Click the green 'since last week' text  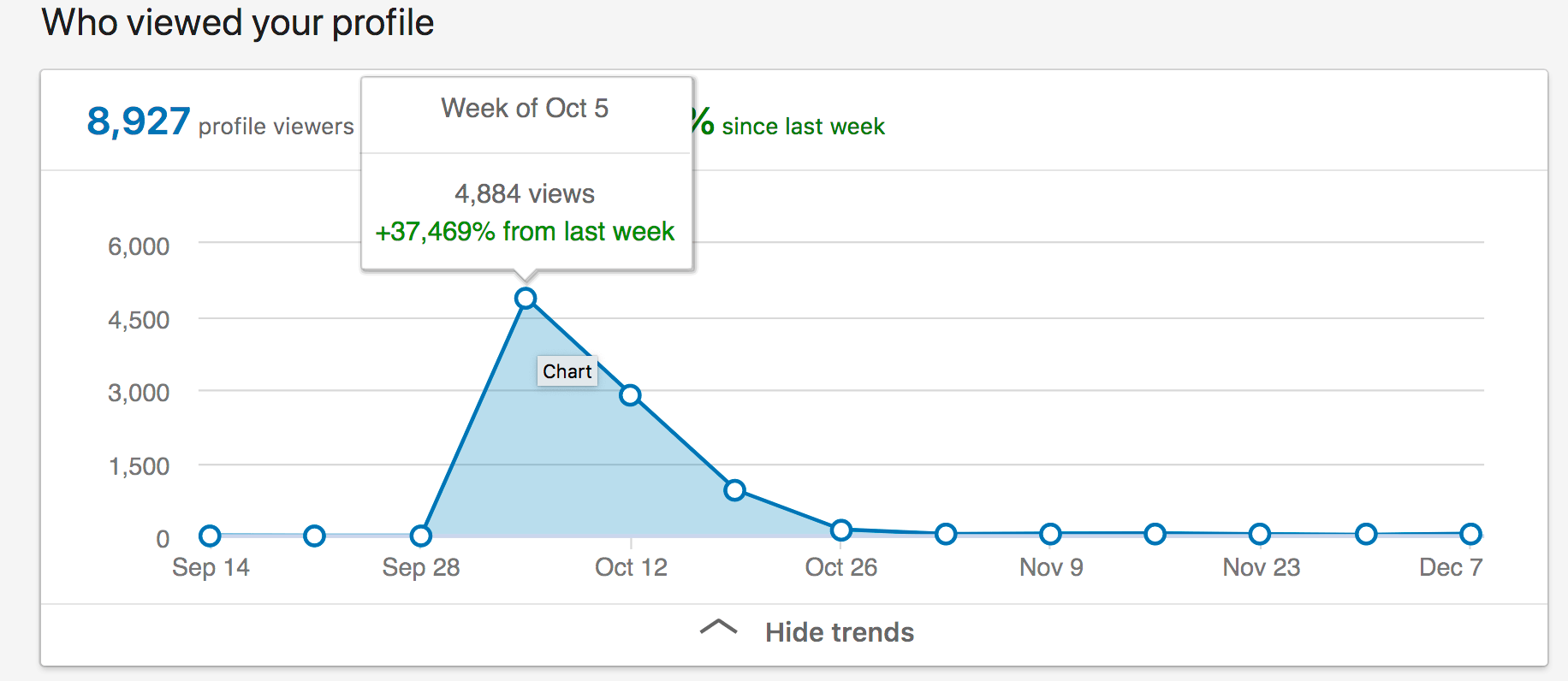pyautogui.click(x=802, y=127)
